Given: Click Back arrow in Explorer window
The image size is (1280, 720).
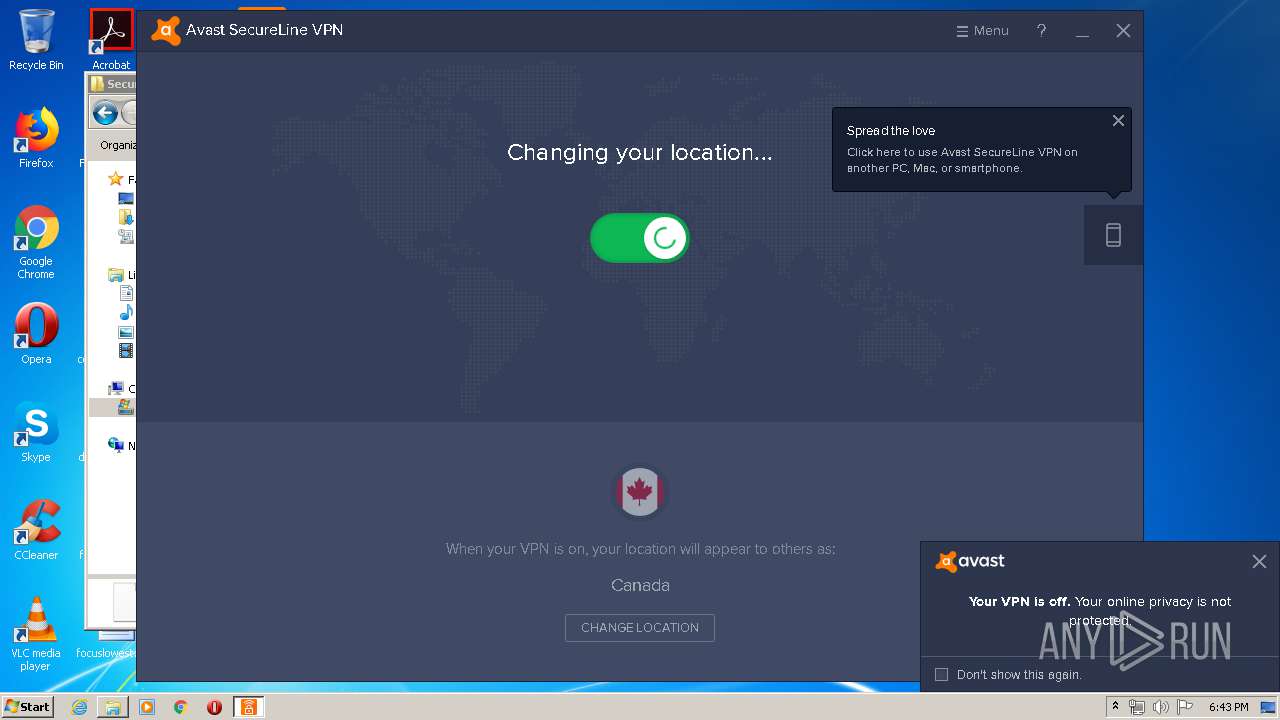Looking at the screenshot, I should click(104, 113).
